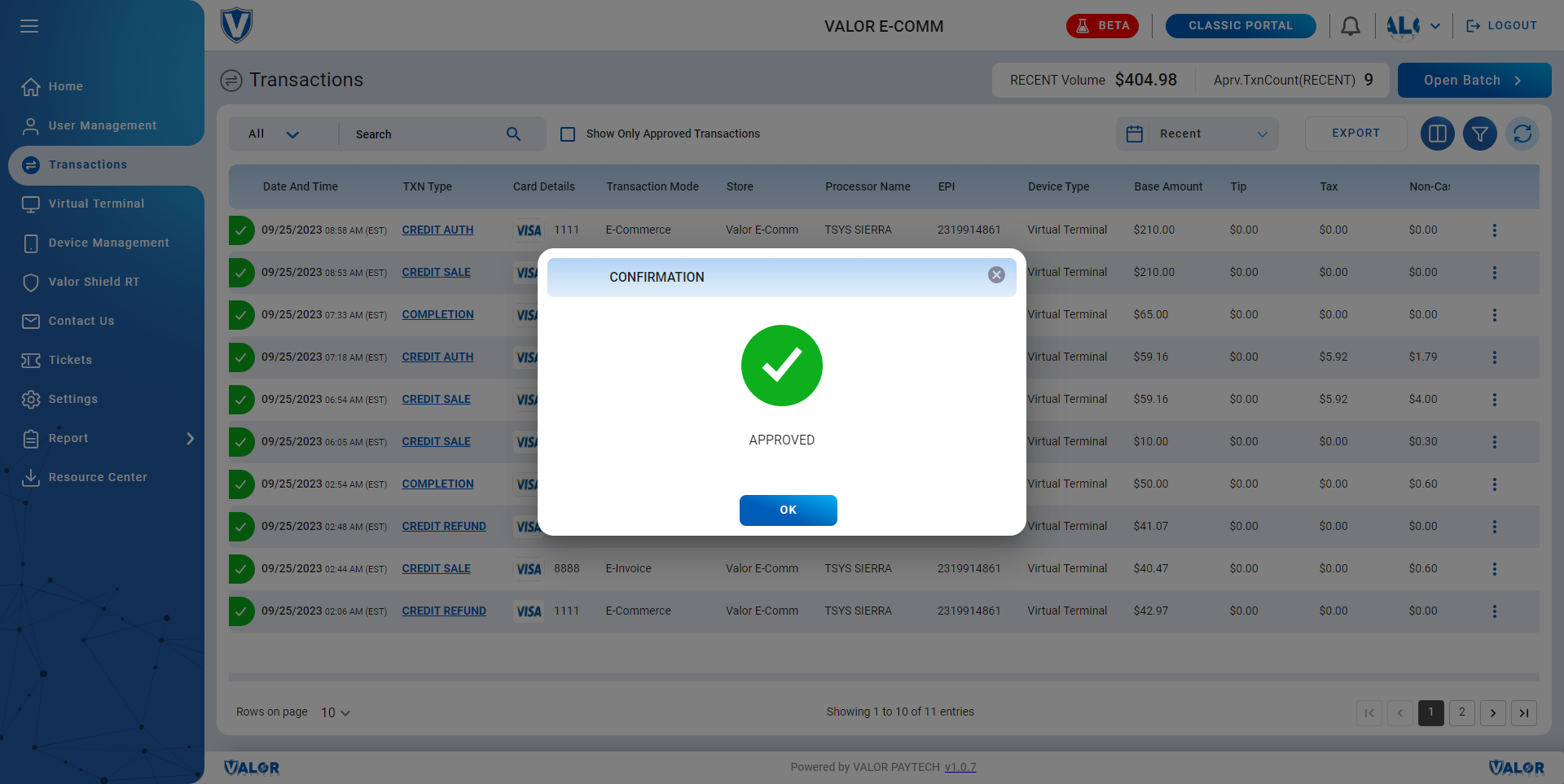
Task: Click the Processor Name column header
Action: 868,186
